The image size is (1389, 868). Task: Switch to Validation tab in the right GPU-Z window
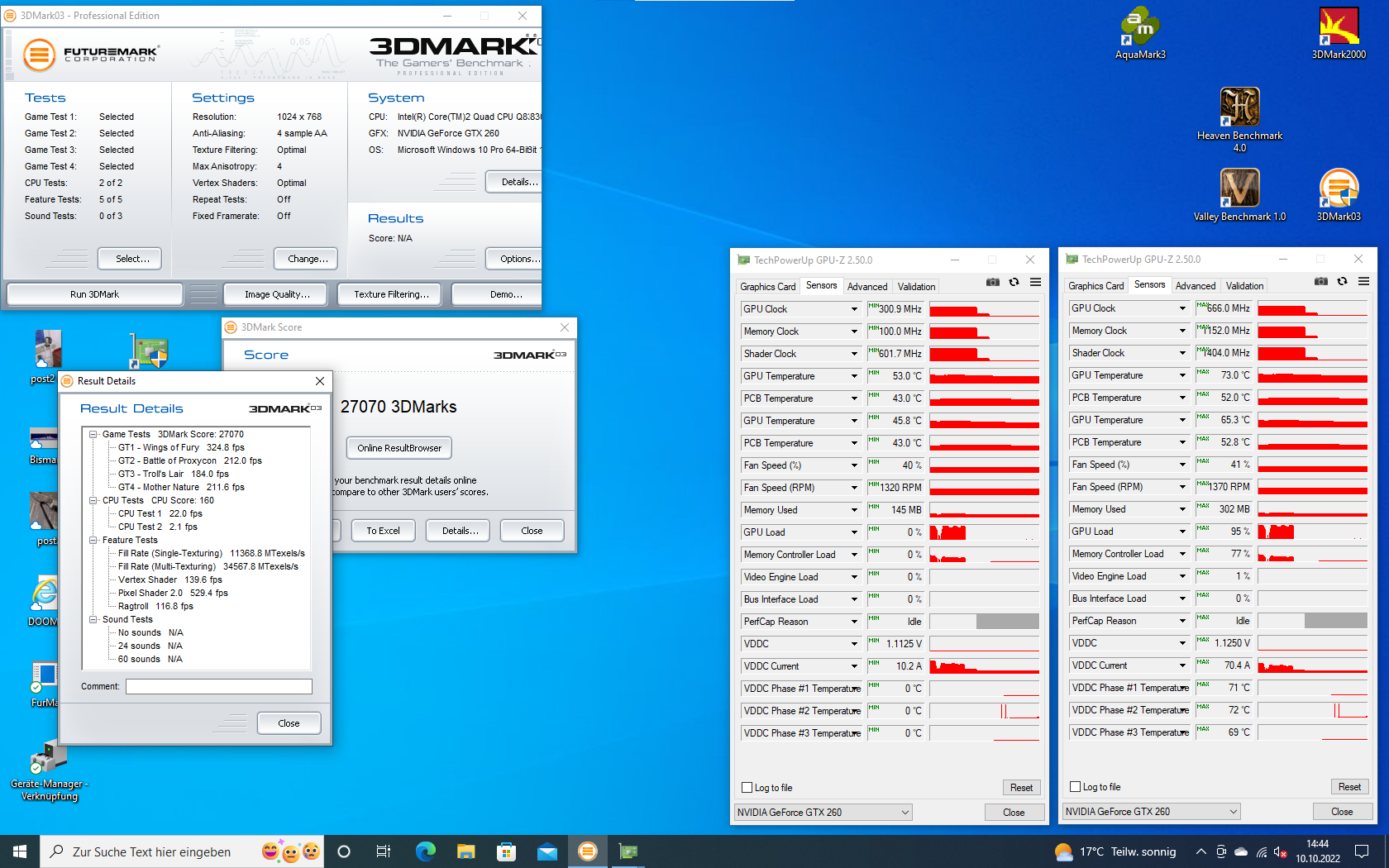(1245, 286)
